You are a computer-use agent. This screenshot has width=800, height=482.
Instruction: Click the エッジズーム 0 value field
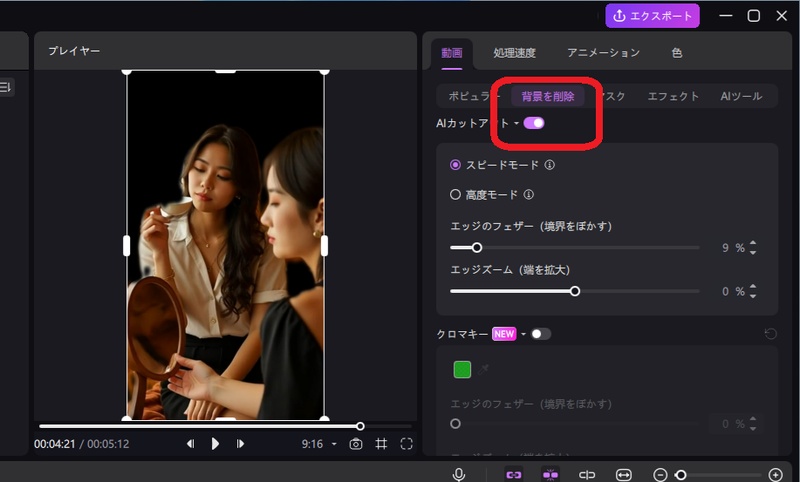coord(724,292)
